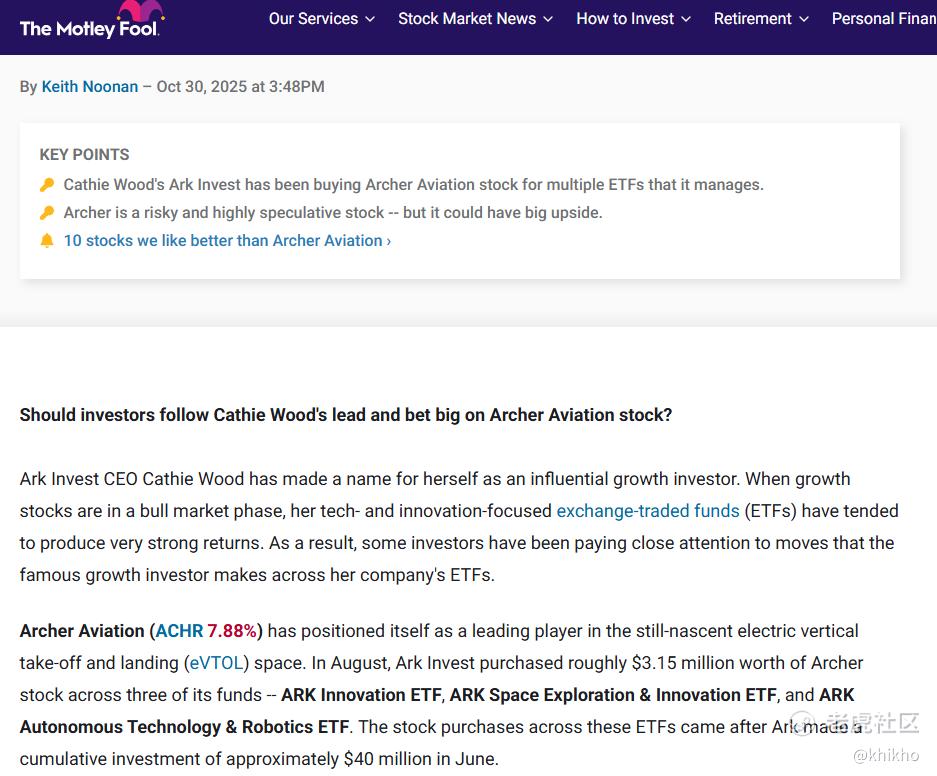Open 10 stocks we like better link
This screenshot has width=937, height=776.
click(227, 241)
